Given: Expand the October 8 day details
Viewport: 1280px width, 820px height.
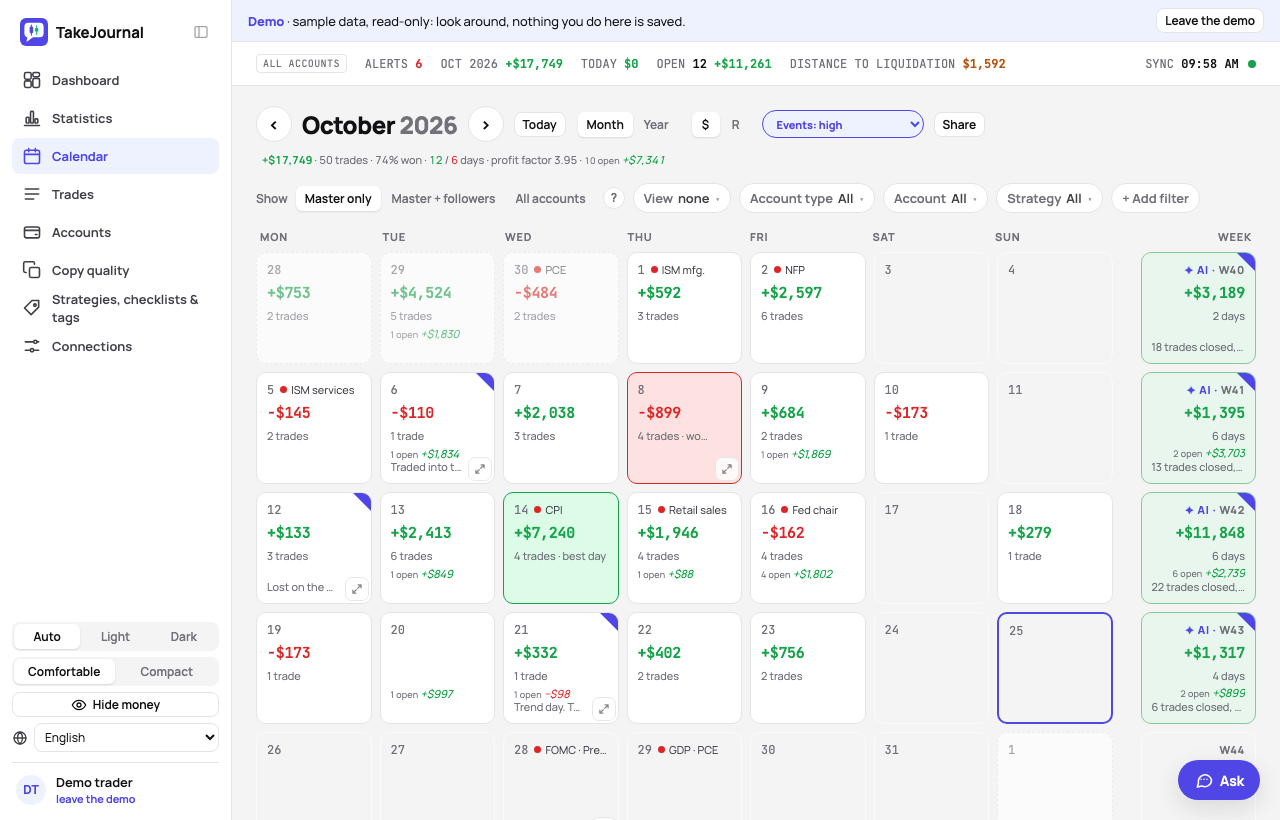Looking at the screenshot, I should point(727,468).
